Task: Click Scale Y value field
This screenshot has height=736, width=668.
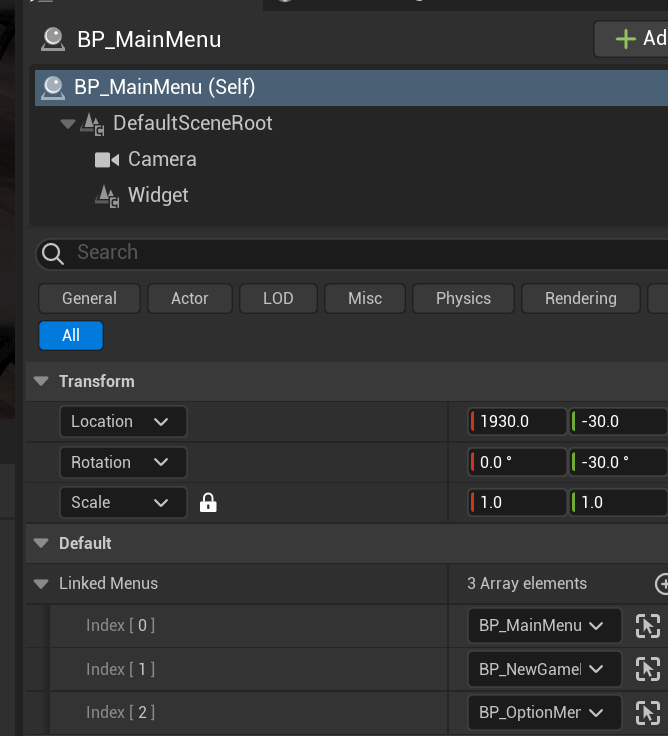Action: click(618, 503)
